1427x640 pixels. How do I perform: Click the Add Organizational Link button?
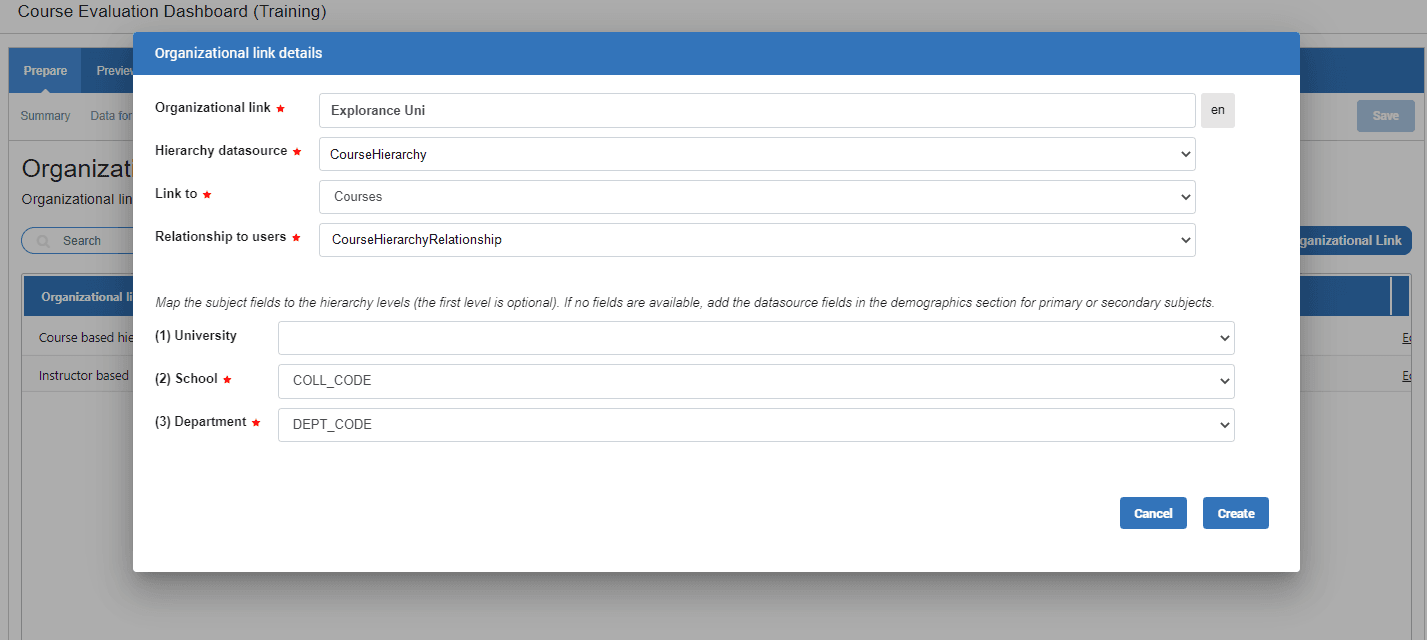point(1354,241)
